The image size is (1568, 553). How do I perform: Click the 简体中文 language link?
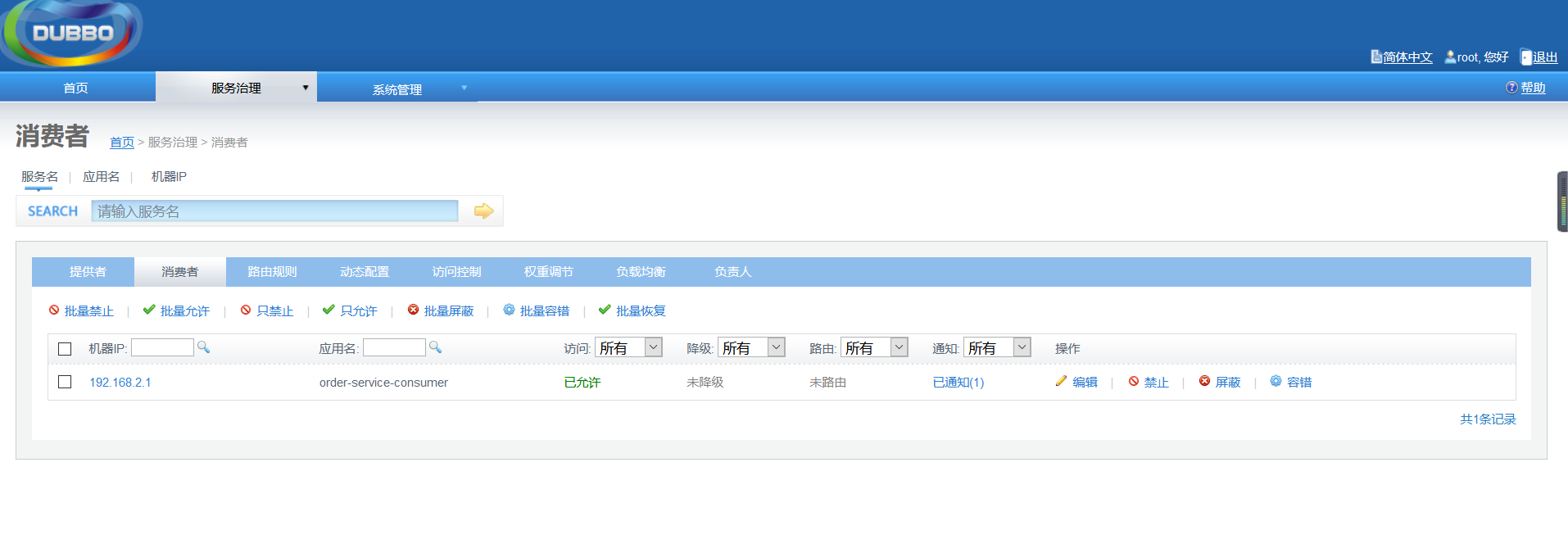[1407, 57]
